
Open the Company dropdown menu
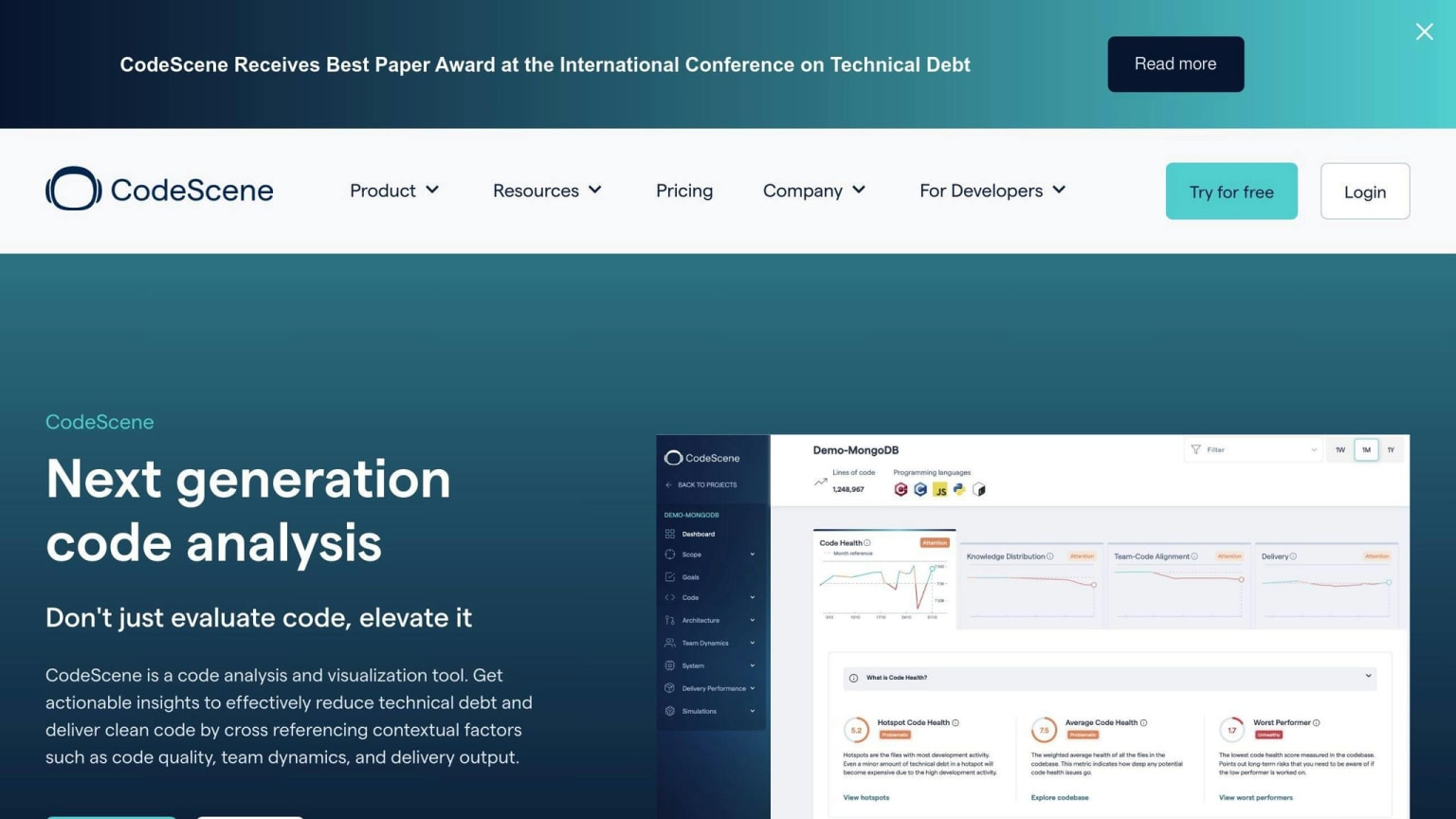coord(814,191)
